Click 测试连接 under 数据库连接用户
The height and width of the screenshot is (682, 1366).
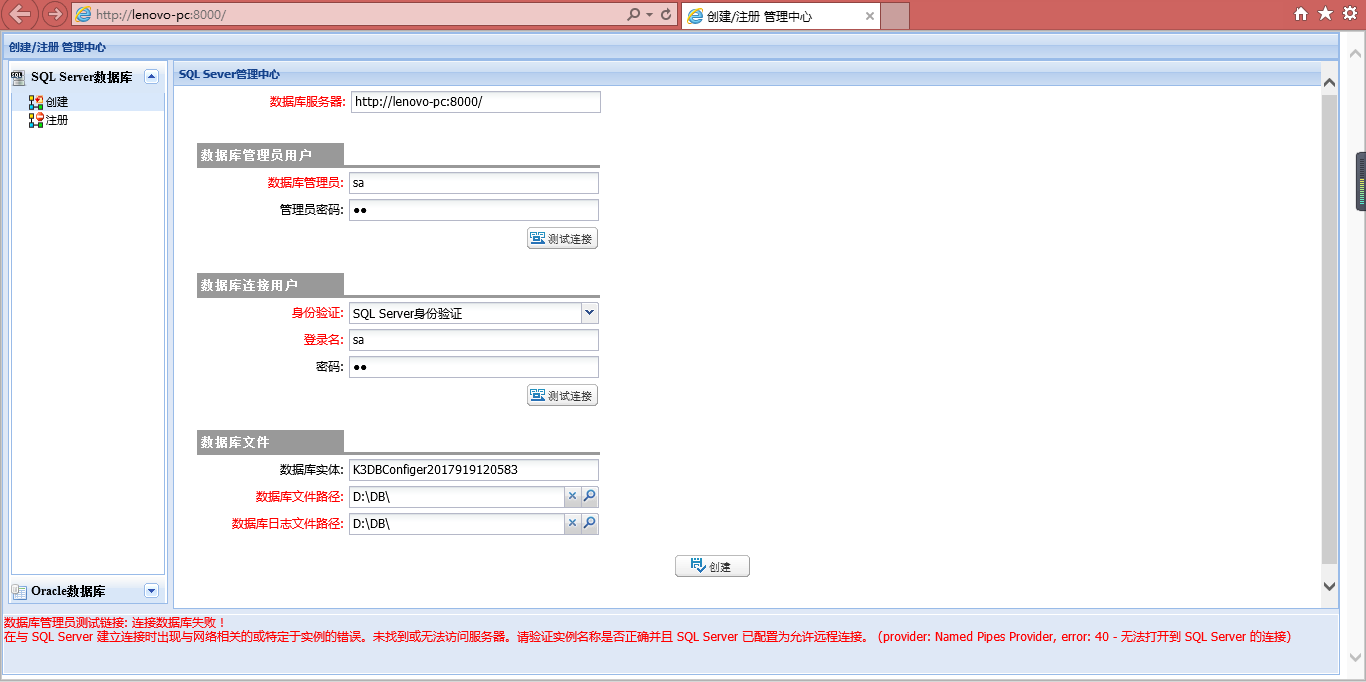pos(562,396)
